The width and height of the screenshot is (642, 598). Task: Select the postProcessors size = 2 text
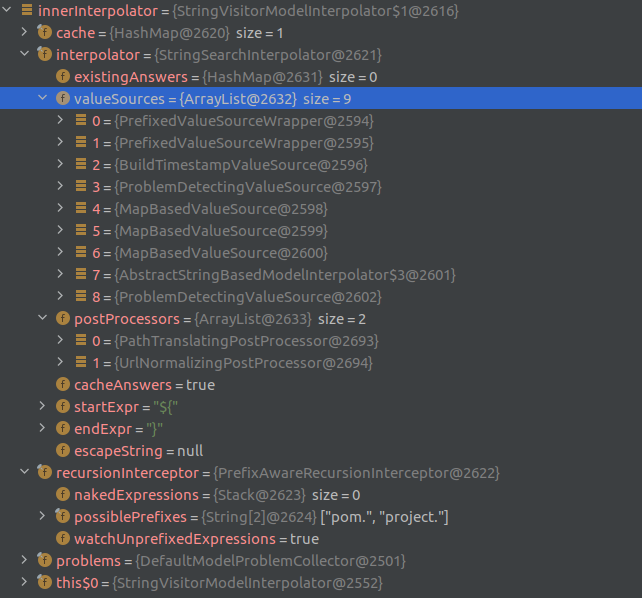tap(342, 319)
